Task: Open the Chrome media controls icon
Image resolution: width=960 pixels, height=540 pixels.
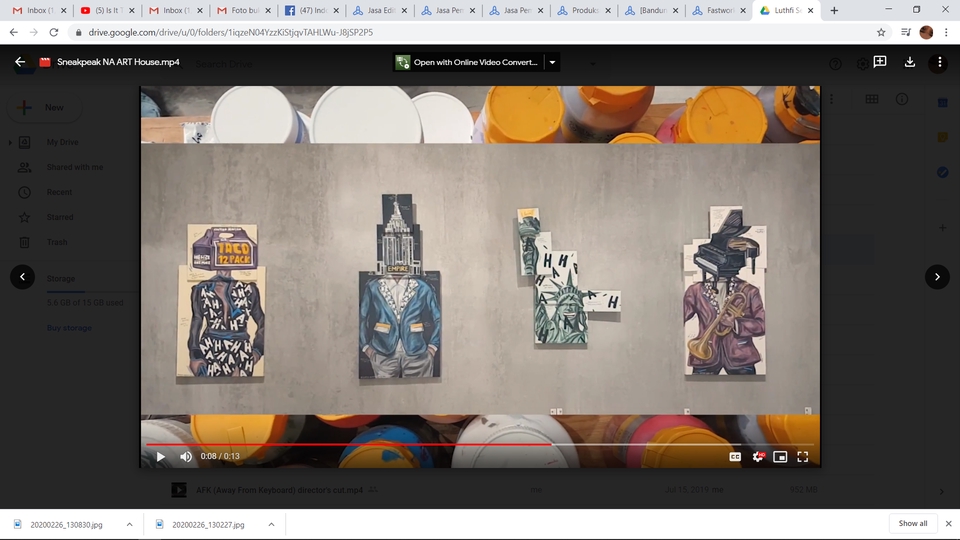Action: (906, 32)
